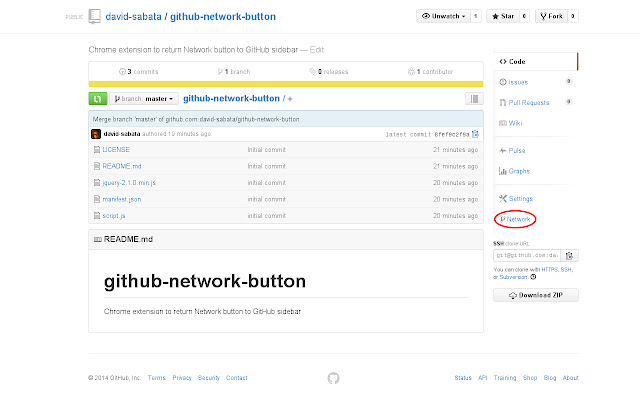
Task: Open the Graphs tab in sidebar
Action: click(519, 171)
